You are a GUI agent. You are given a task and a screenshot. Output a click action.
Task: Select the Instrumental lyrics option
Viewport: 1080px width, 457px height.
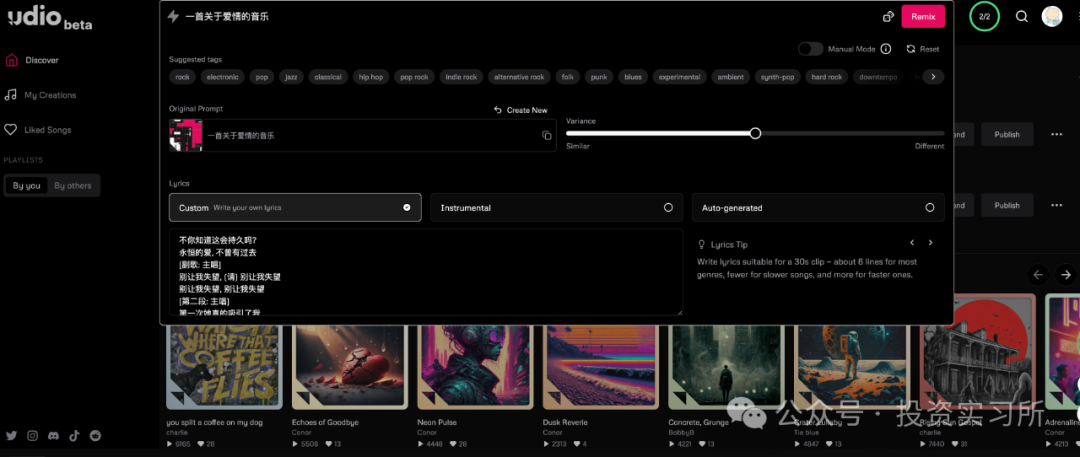pos(557,207)
